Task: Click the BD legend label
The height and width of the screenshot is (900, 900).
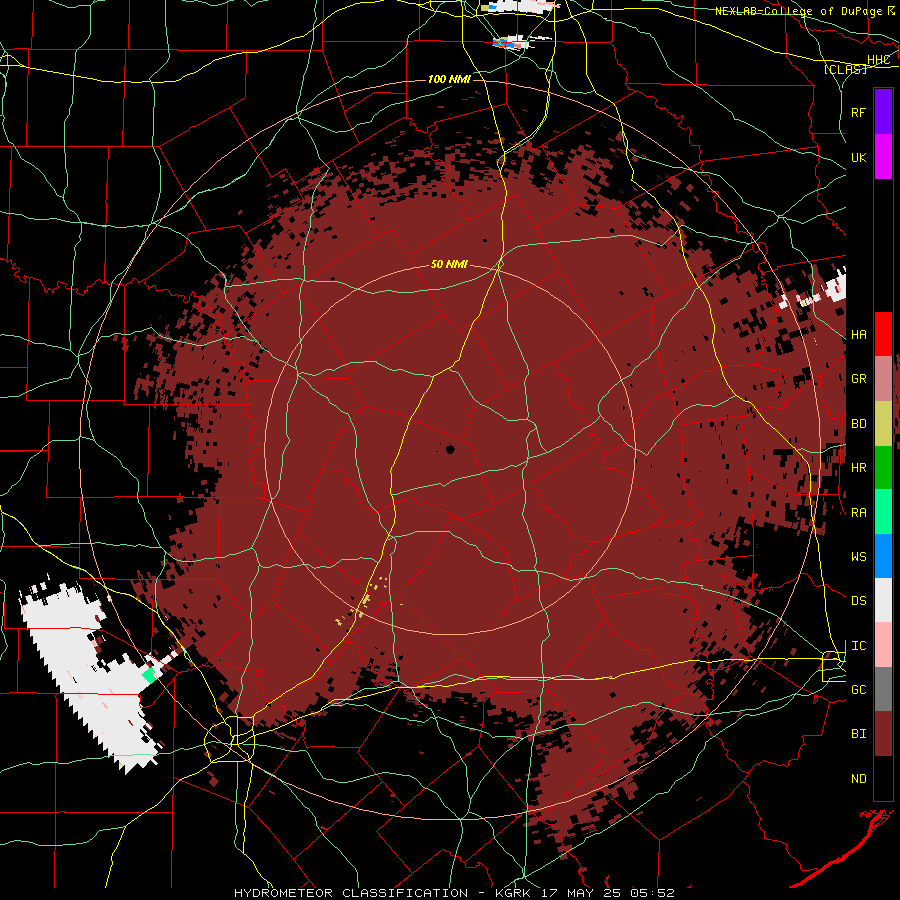Action: pyautogui.click(x=859, y=424)
